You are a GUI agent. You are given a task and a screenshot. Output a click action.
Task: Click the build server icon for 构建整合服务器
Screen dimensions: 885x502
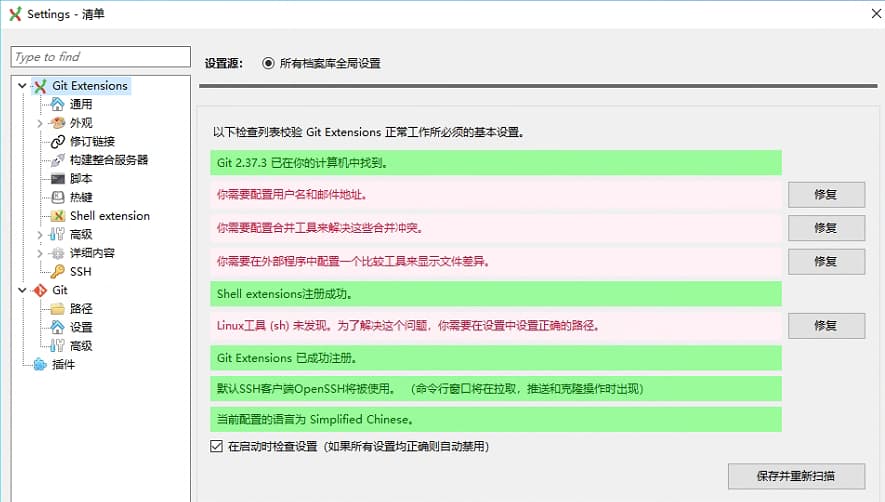[x=58, y=160]
